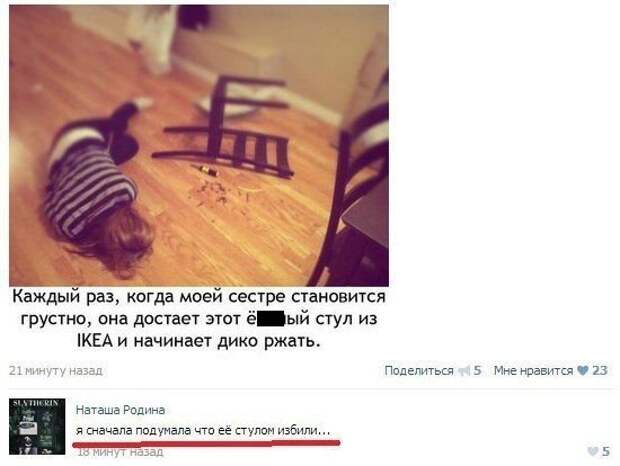The height and width of the screenshot is (466, 620).
Task: Click the red underline below the comment
Action: pyautogui.click(x=206, y=444)
